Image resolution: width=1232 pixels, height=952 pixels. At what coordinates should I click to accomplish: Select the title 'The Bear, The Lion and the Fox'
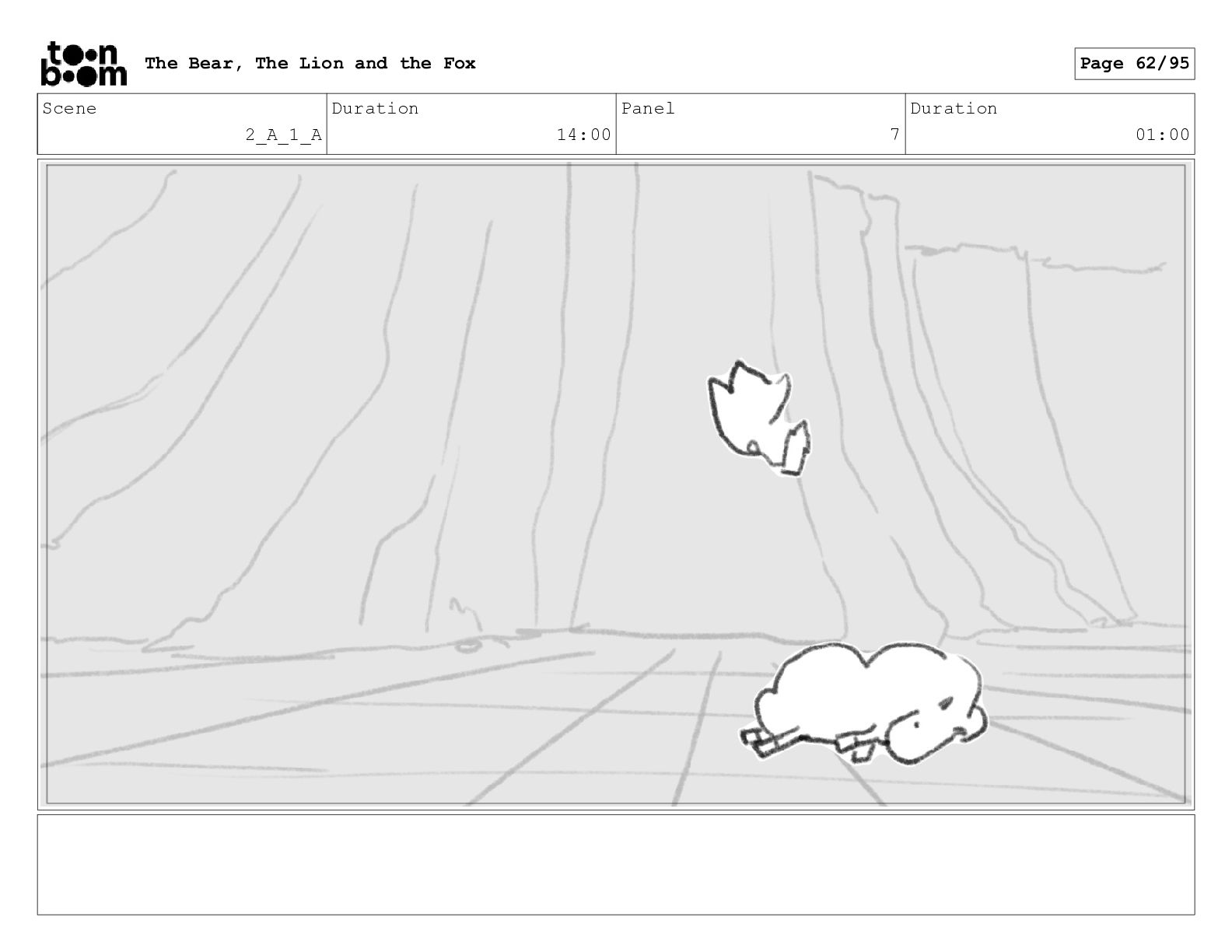click(310, 63)
